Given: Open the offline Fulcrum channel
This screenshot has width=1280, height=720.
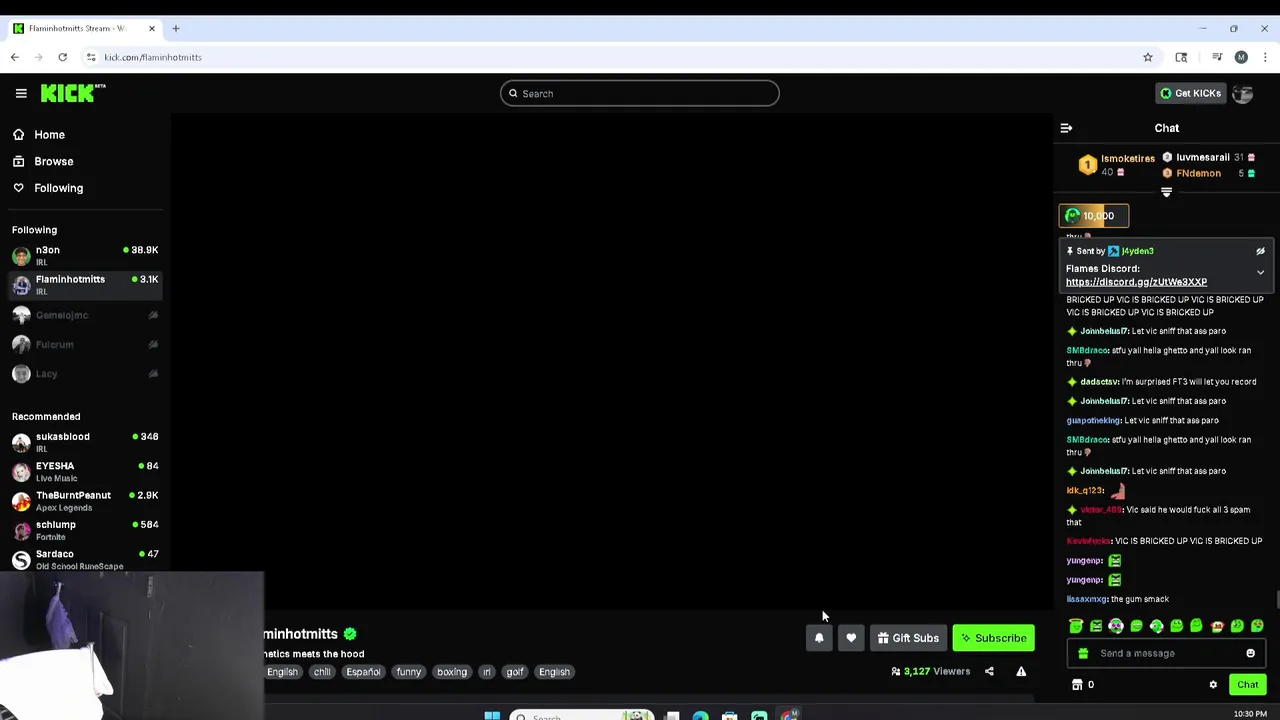Looking at the screenshot, I should coord(86,344).
